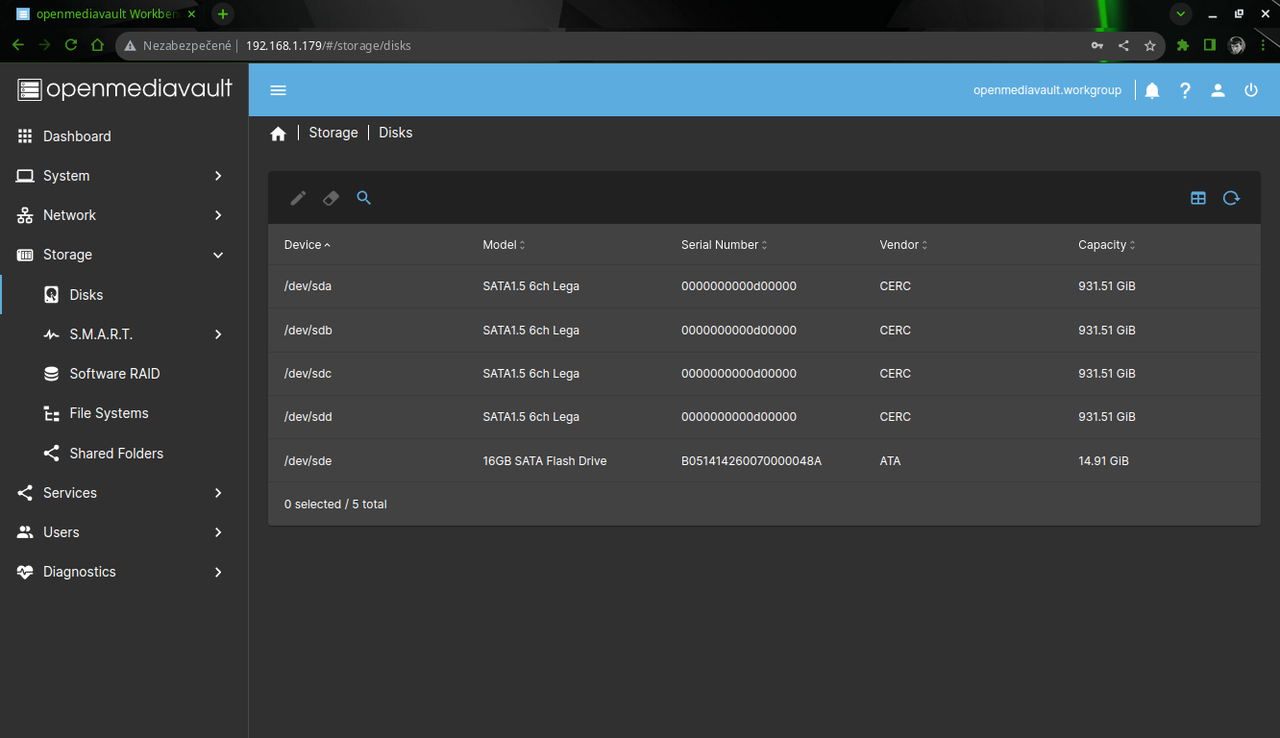
Task: Click the power icon in header
Action: pyautogui.click(x=1251, y=90)
